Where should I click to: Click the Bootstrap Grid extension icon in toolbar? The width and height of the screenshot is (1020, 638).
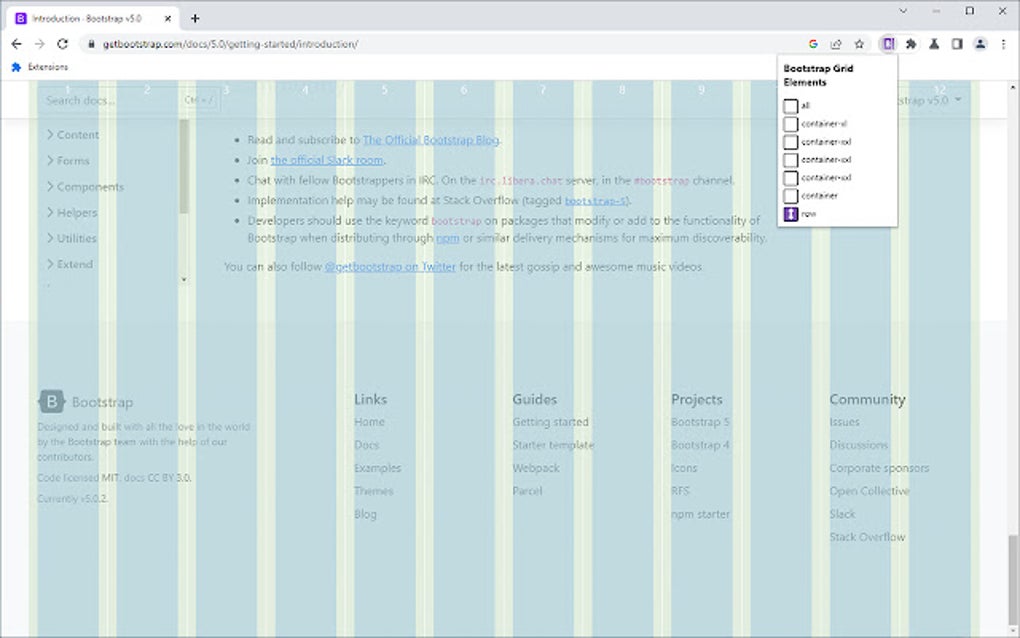point(888,44)
